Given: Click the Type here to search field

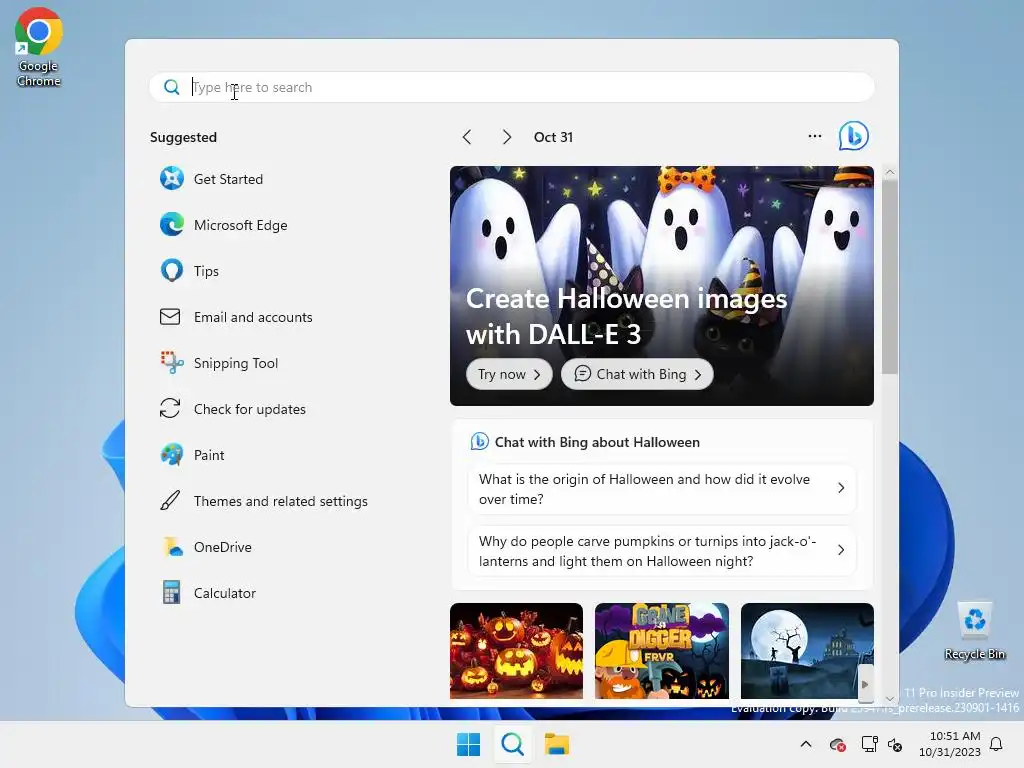Looking at the screenshot, I should coord(511,87).
